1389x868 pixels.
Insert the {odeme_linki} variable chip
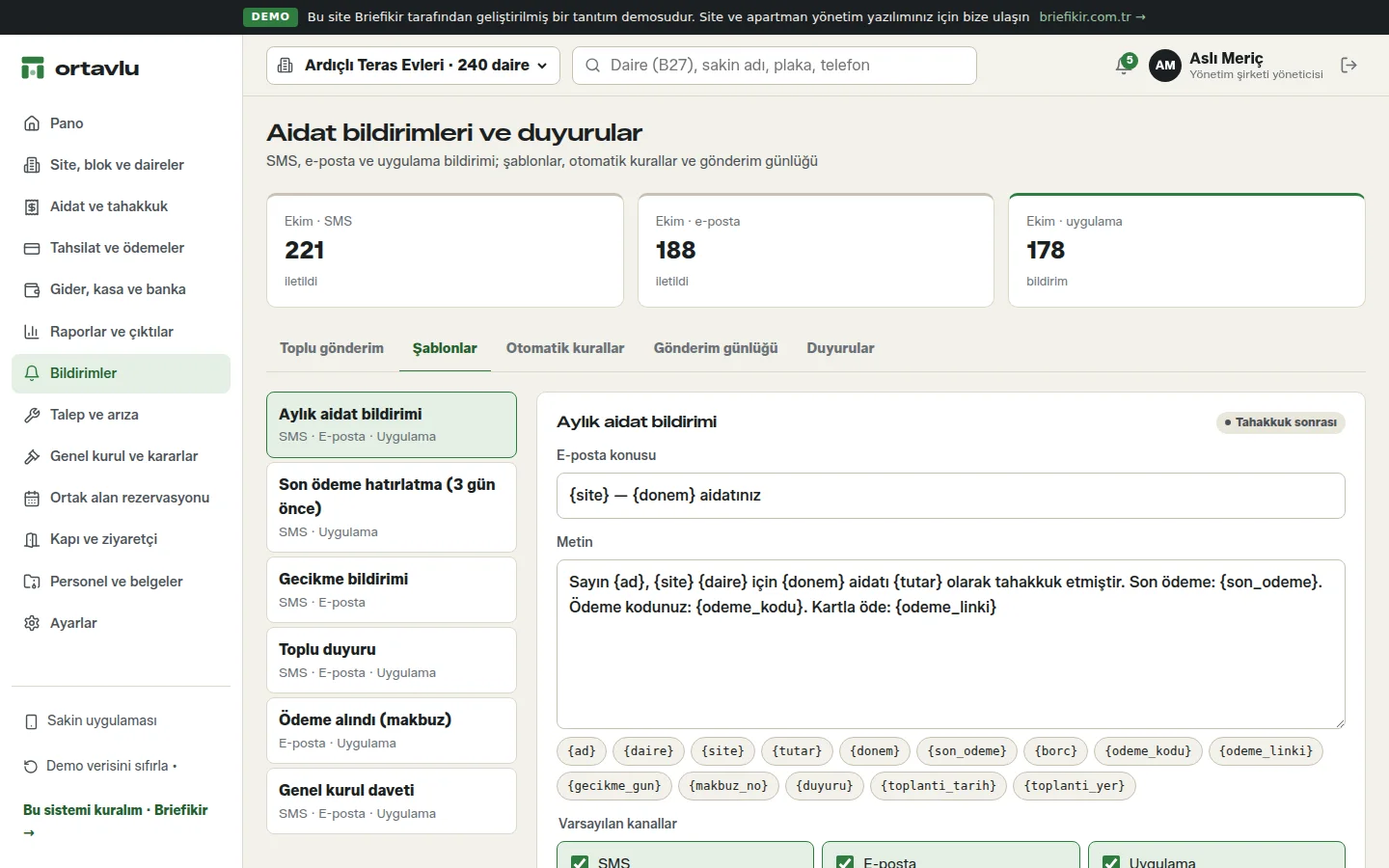click(1266, 751)
